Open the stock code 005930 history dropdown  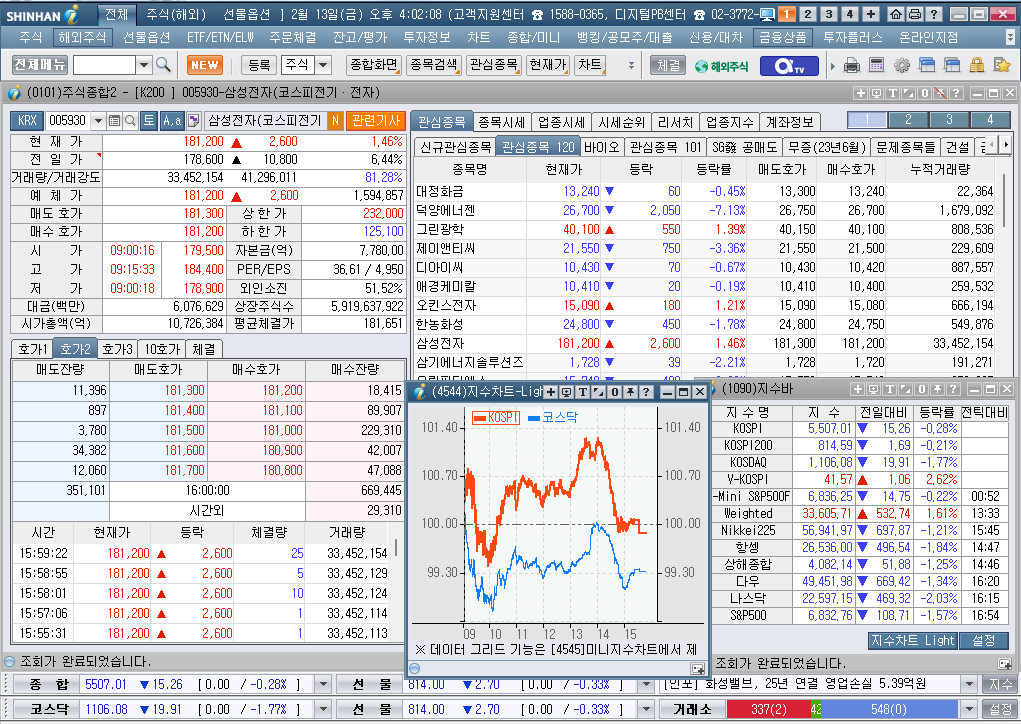98,120
